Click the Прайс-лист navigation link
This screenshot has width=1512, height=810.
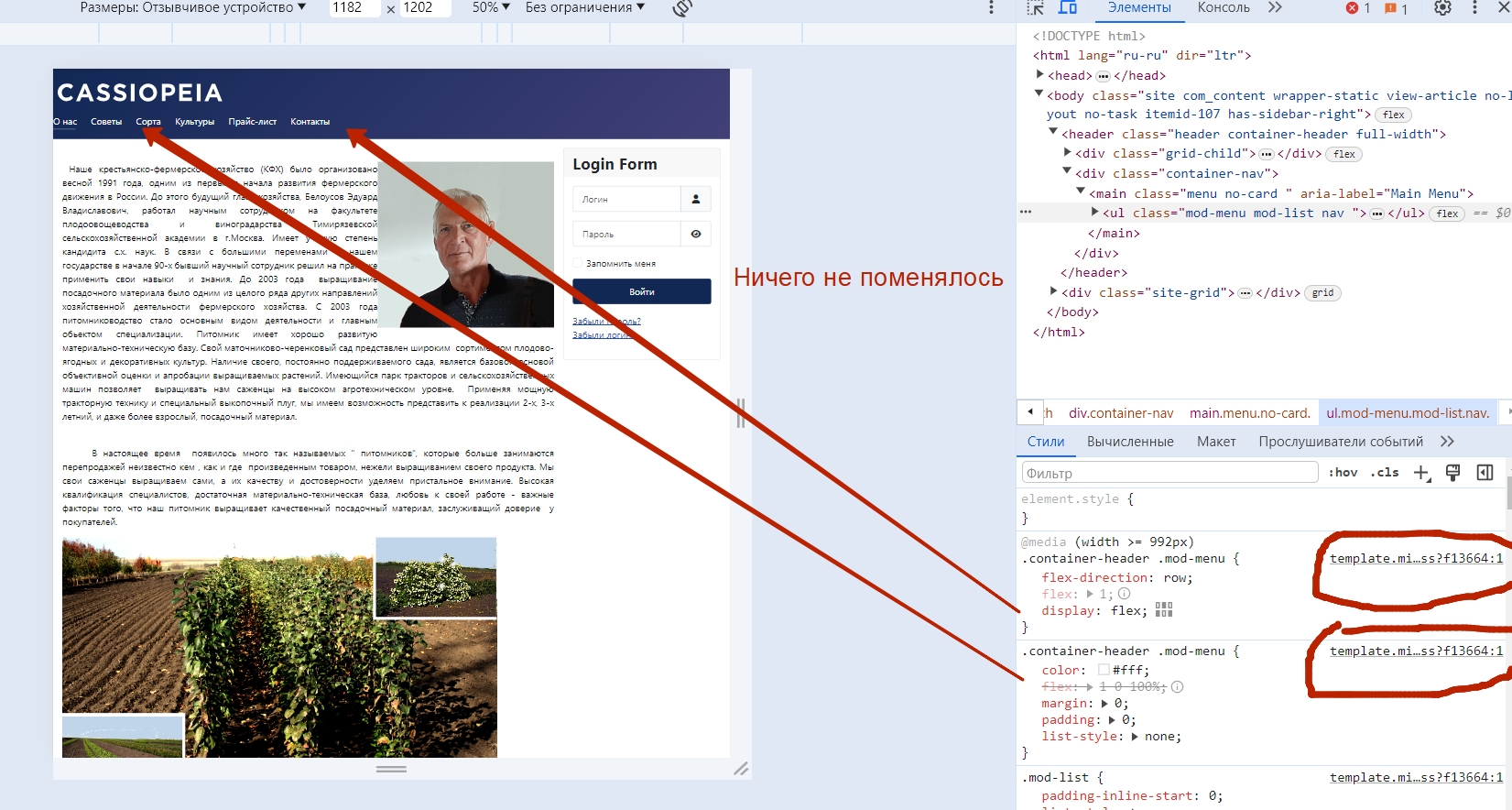[252, 122]
